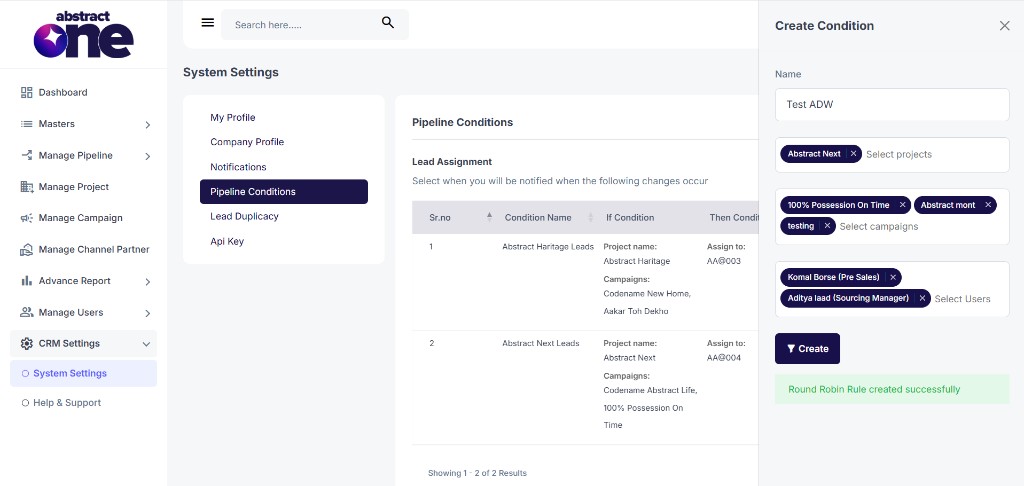Click the AA@003 assignee cell
Screen dimensions: 1024x486
pyautogui.click(x=724, y=261)
